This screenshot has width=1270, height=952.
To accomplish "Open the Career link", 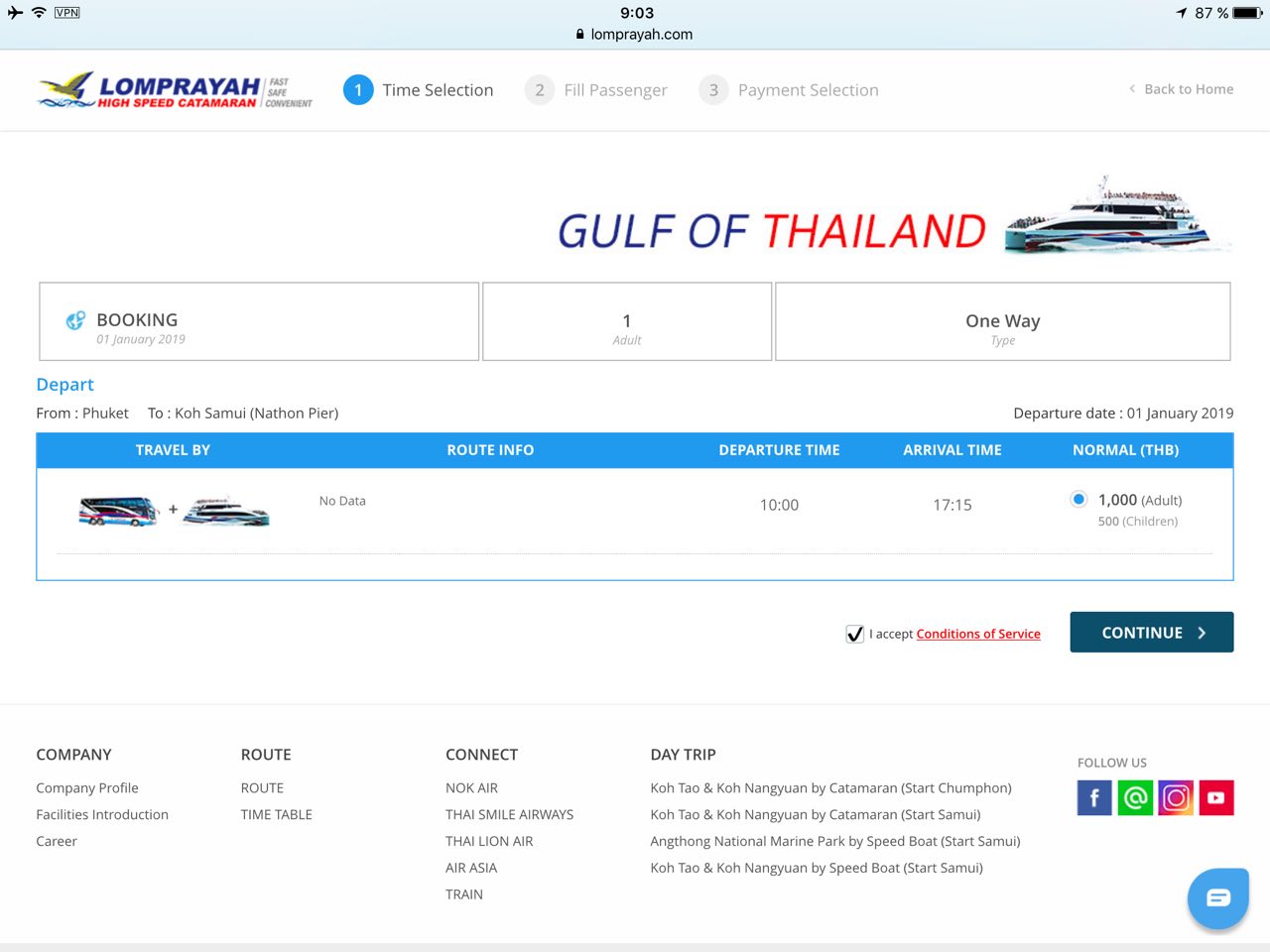I will tap(57, 841).
